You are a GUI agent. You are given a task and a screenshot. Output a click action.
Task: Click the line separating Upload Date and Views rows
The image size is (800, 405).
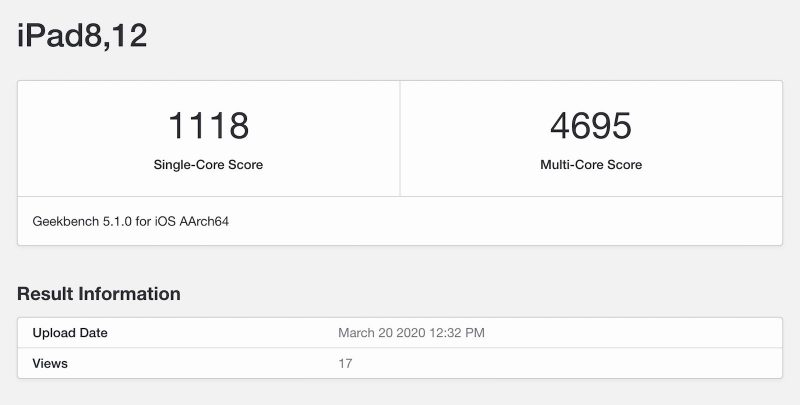click(400, 348)
